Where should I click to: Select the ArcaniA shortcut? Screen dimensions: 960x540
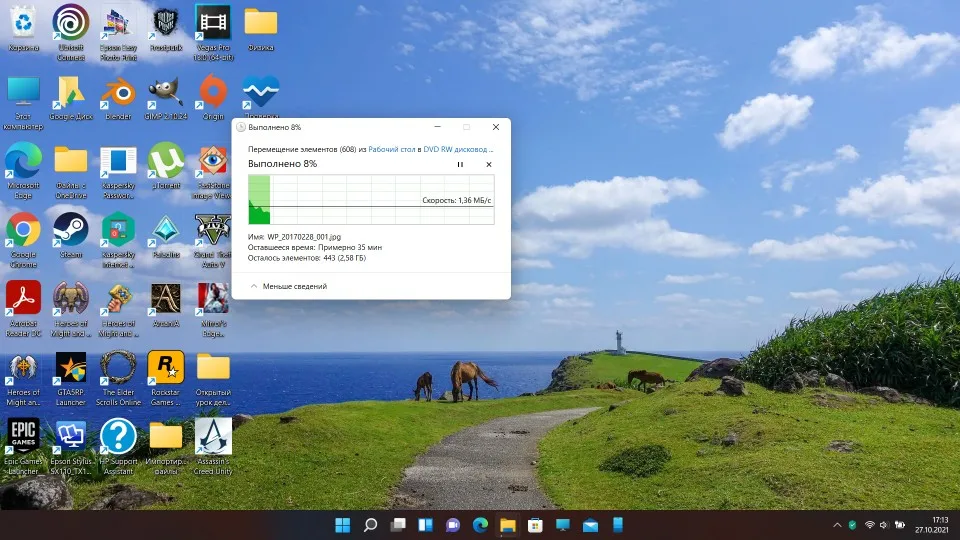click(165, 304)
